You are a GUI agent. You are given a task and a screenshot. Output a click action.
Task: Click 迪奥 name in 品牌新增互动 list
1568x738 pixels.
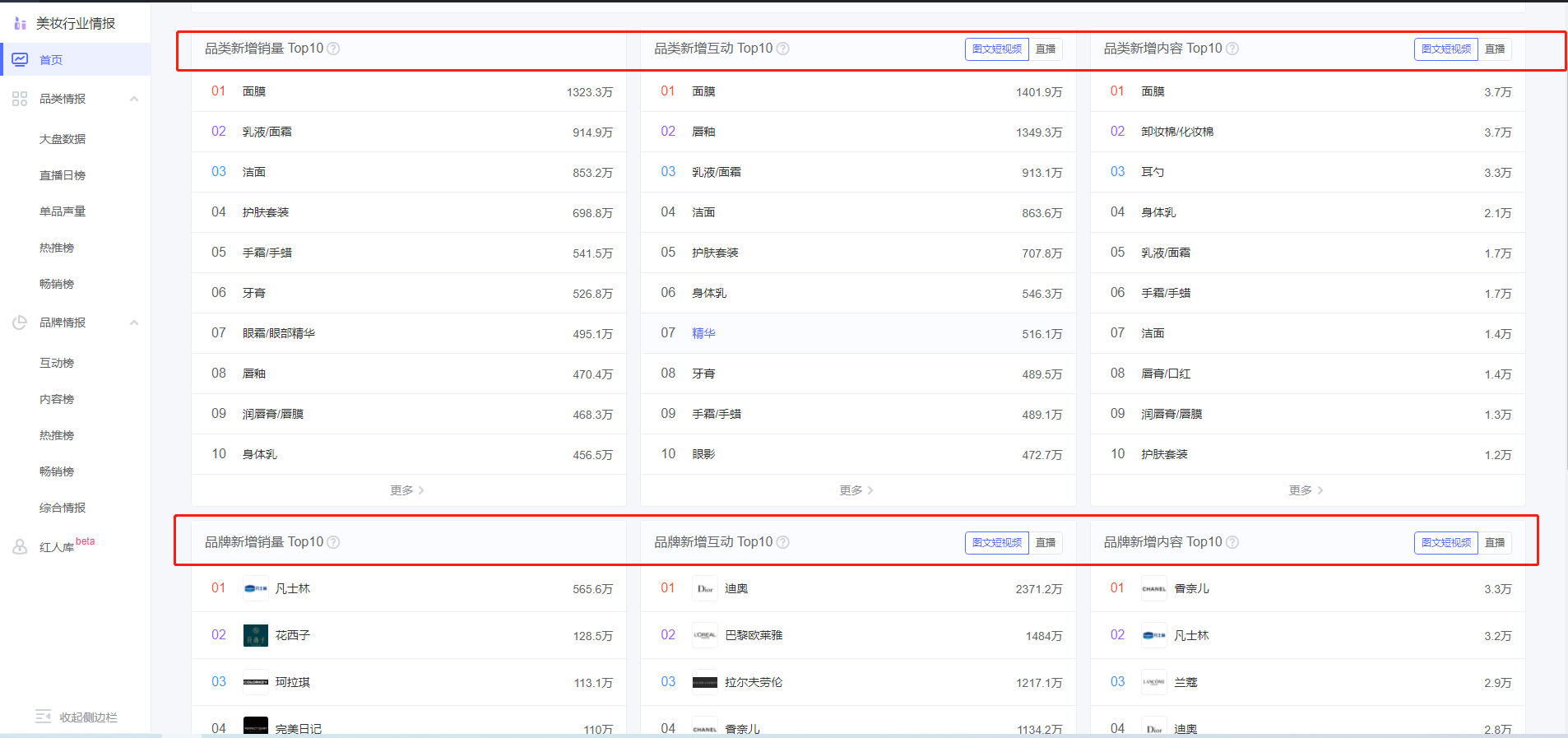click(736, 588)
